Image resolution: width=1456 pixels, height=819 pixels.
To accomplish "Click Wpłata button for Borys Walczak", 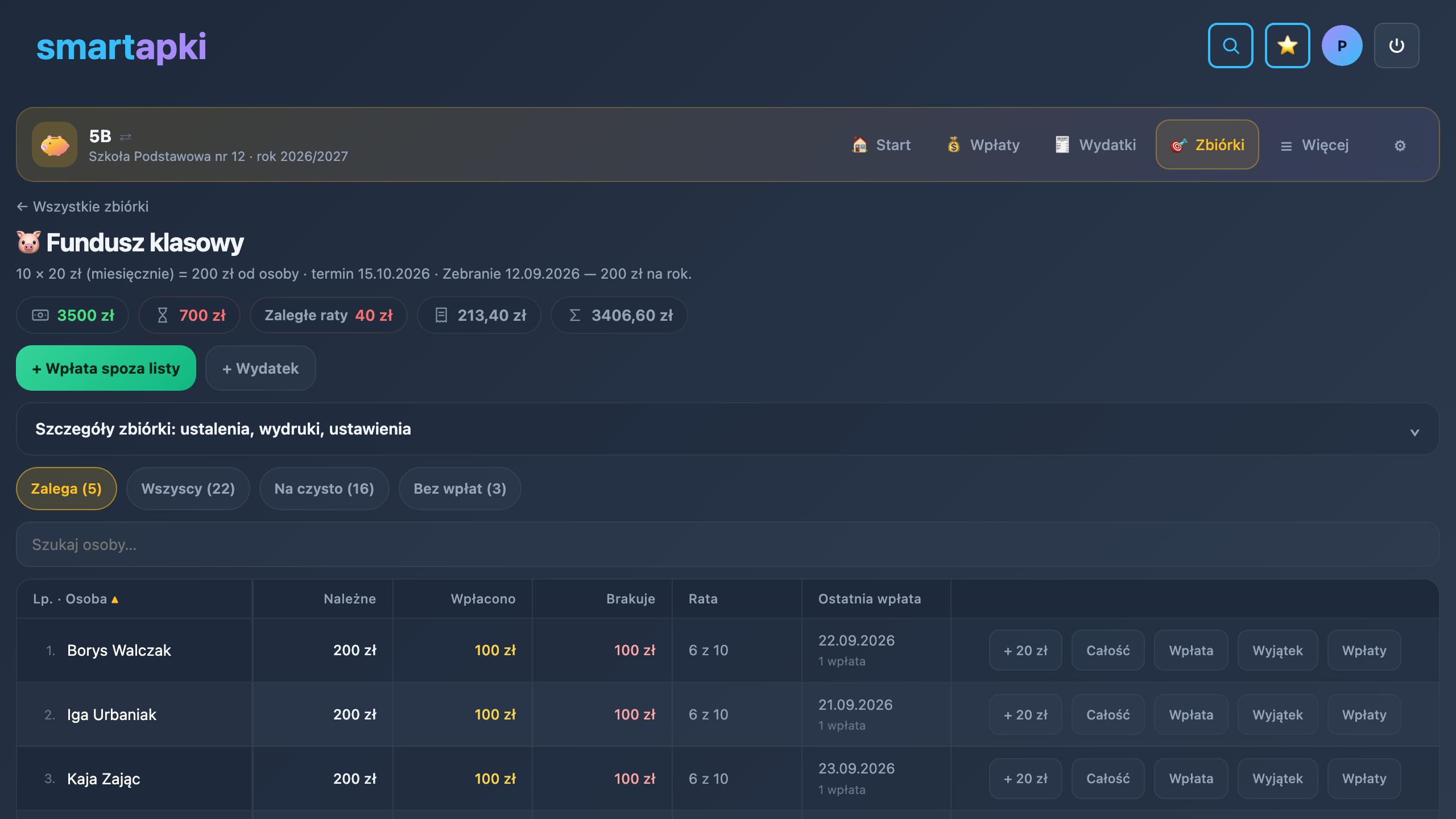I will pyautogui.click(x=1191, y=650).
